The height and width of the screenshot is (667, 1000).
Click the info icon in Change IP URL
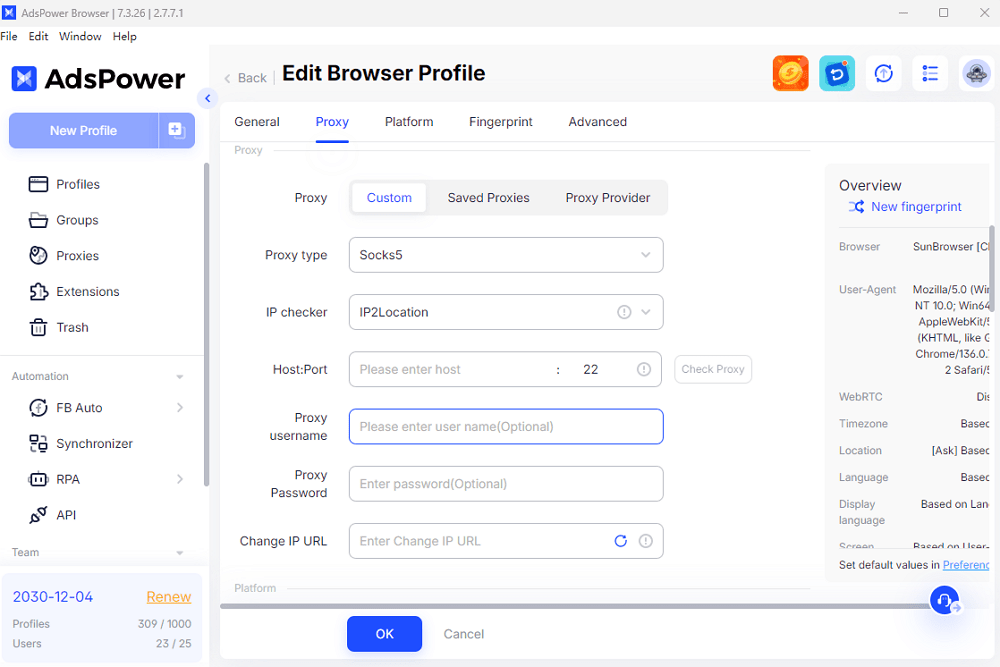tap(645, 541)
